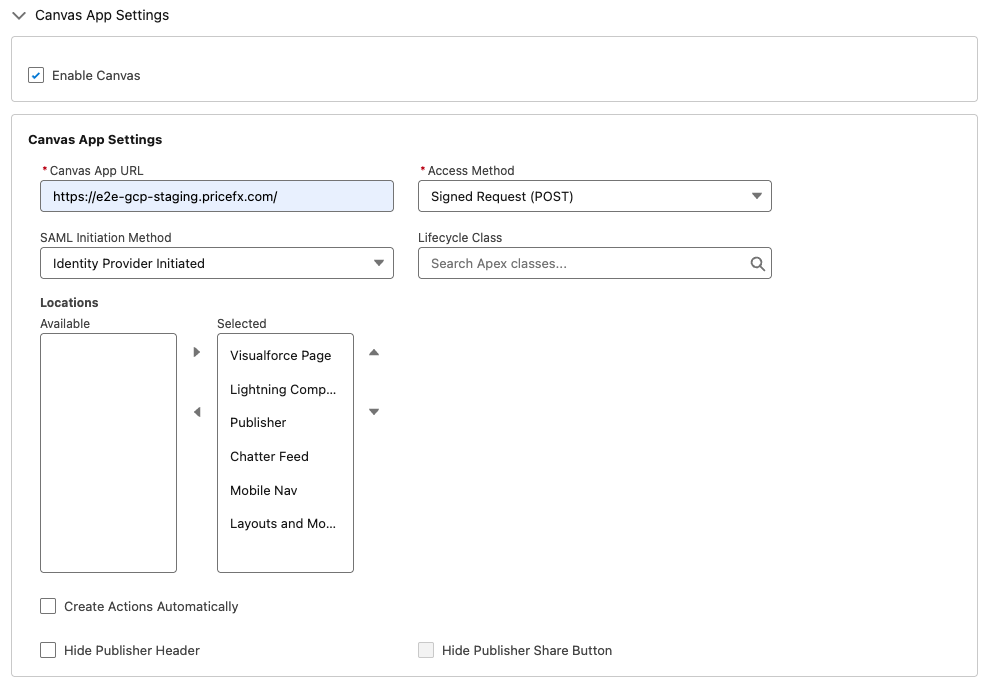
Task: Open the SAML Initiation Method dropdown
Action: (217, 263)
